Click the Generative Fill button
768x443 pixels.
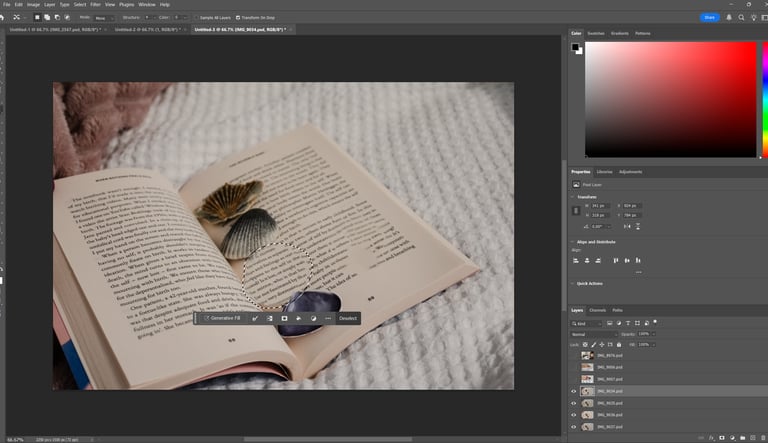click(223, 318)
